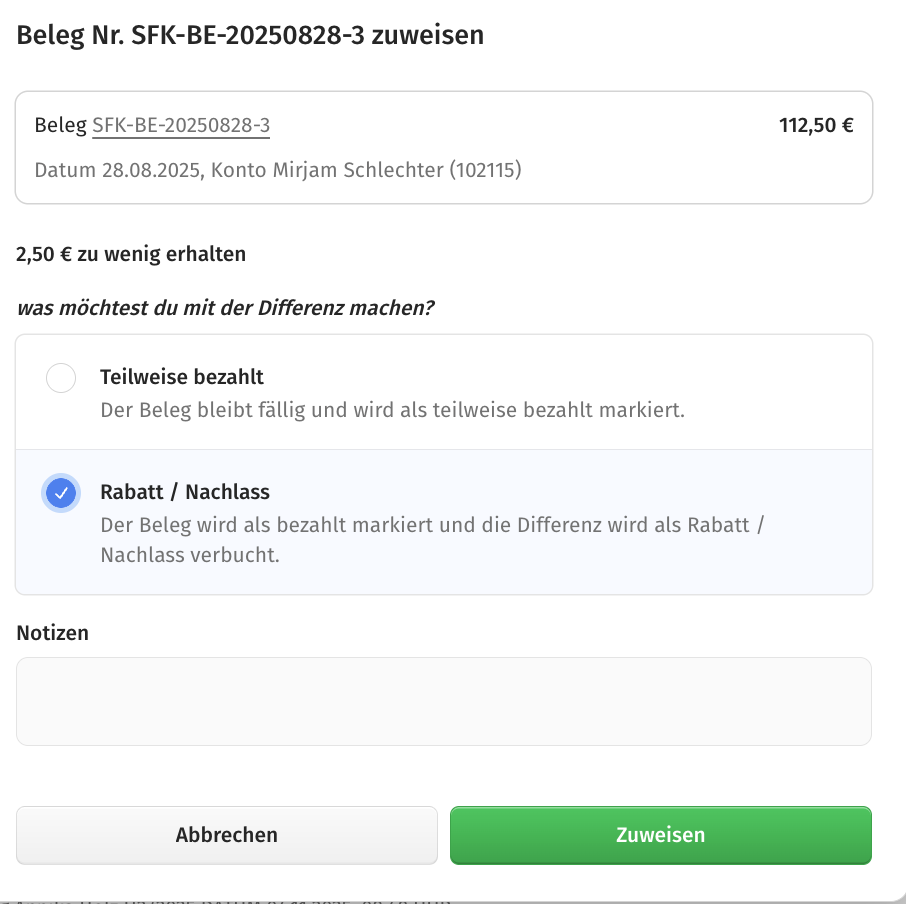Click the description 'Der Beleg bleibt fällig'
Viewport: 906px width, 904px height.
pyautogui.click(x=392, y=410)
